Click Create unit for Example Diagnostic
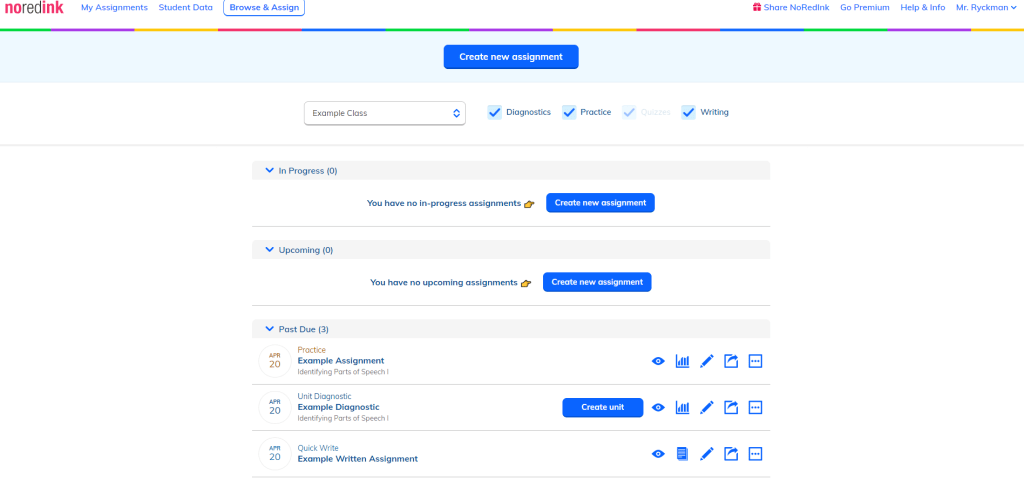Image resolution: width=1024 pixels, height=501 pixels. pos(602,407)
